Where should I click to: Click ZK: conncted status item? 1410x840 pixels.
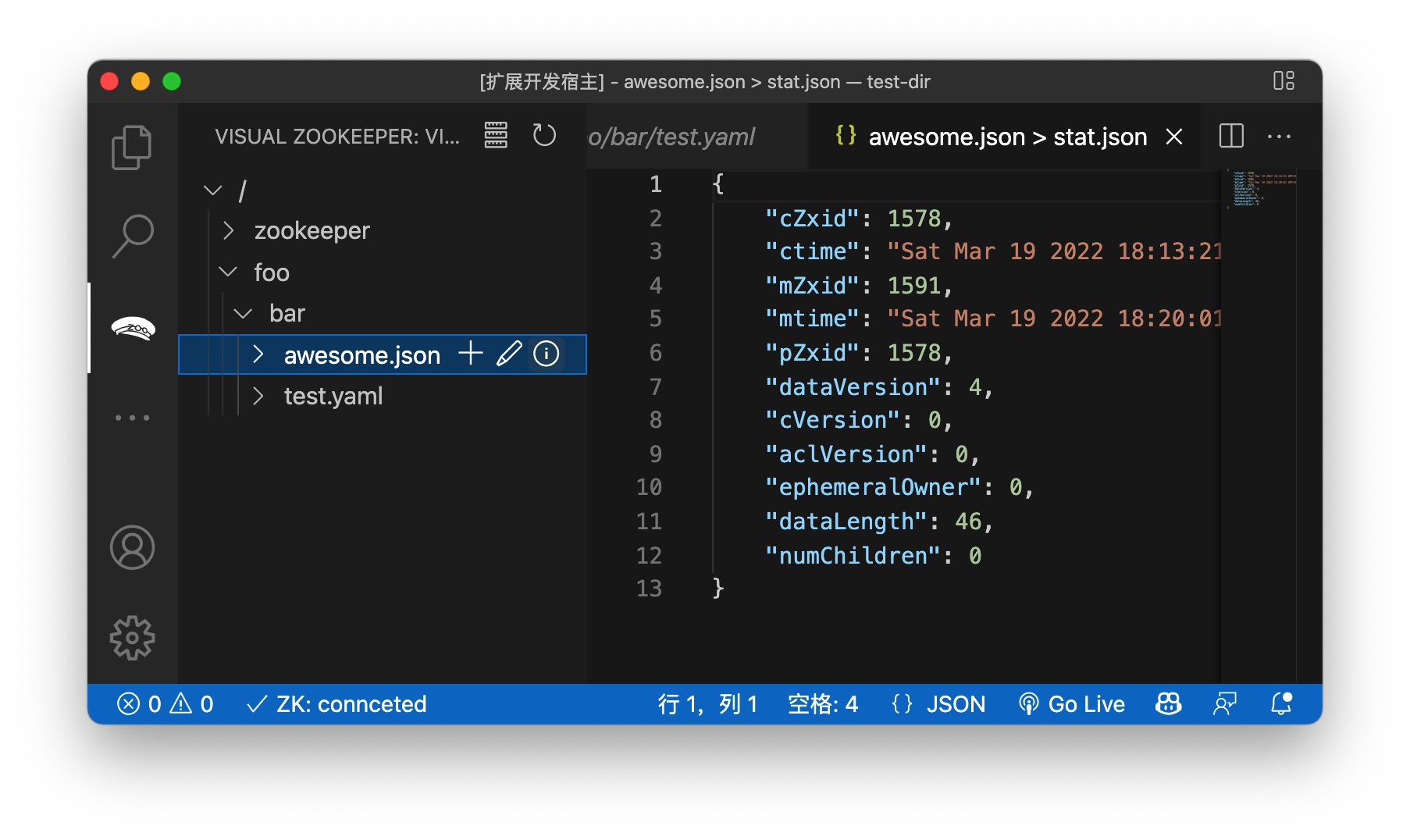[x=336, y=703]
